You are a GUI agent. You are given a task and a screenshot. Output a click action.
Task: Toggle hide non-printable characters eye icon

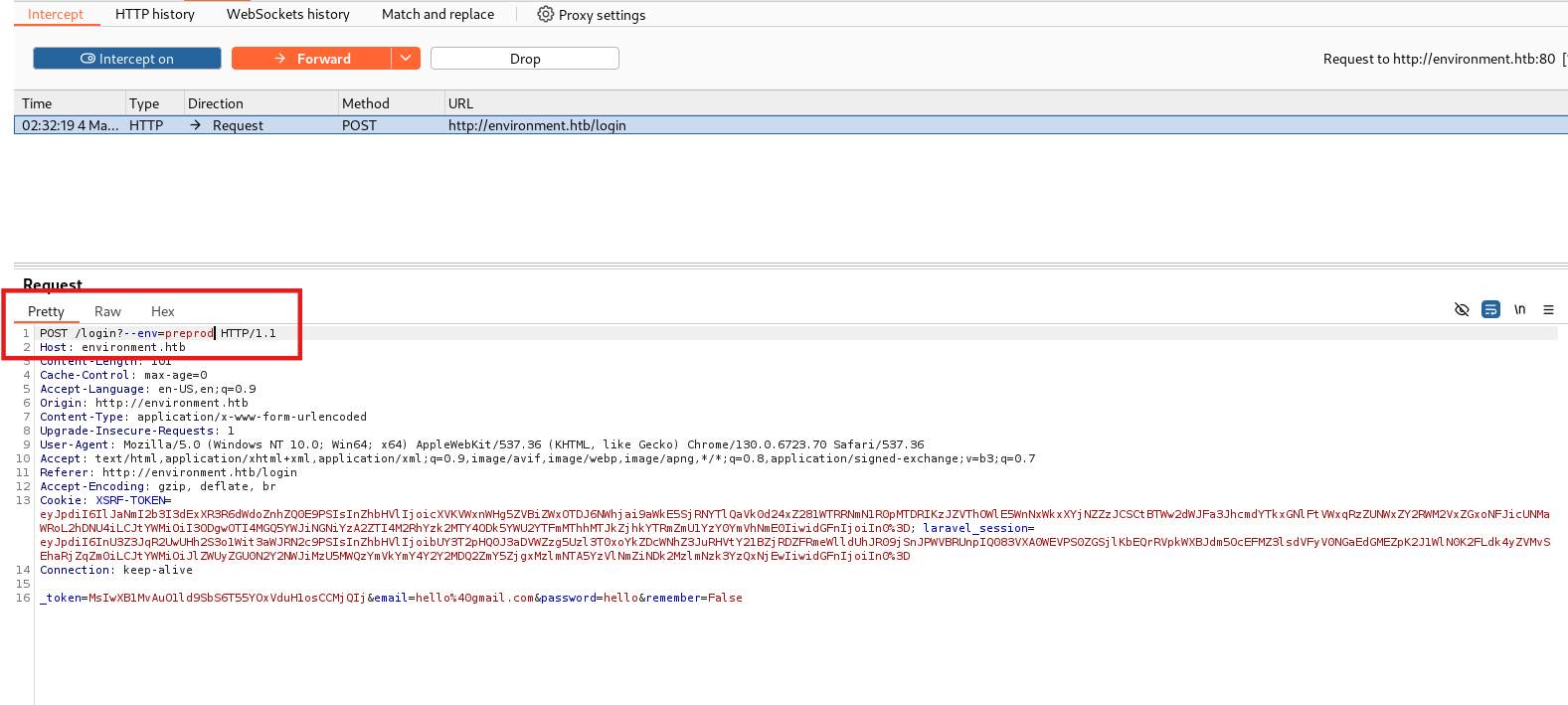[1461, 309]
